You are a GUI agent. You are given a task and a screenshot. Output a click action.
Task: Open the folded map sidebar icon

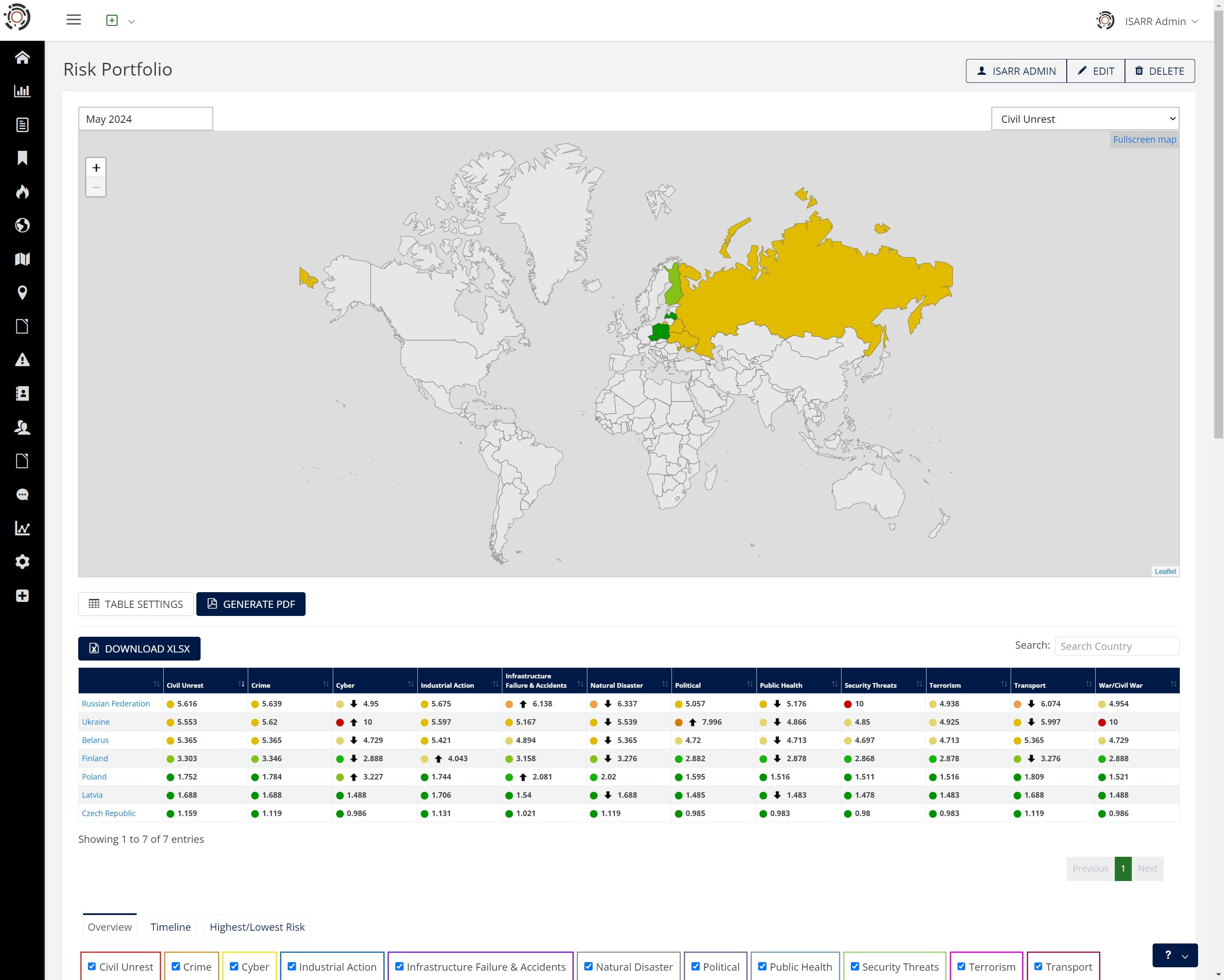(x=22, y=259)
